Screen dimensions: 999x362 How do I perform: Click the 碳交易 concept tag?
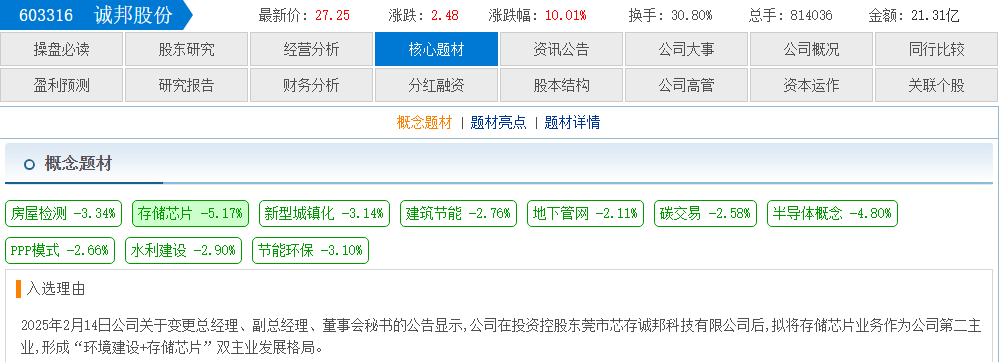[x=705, y=214]
